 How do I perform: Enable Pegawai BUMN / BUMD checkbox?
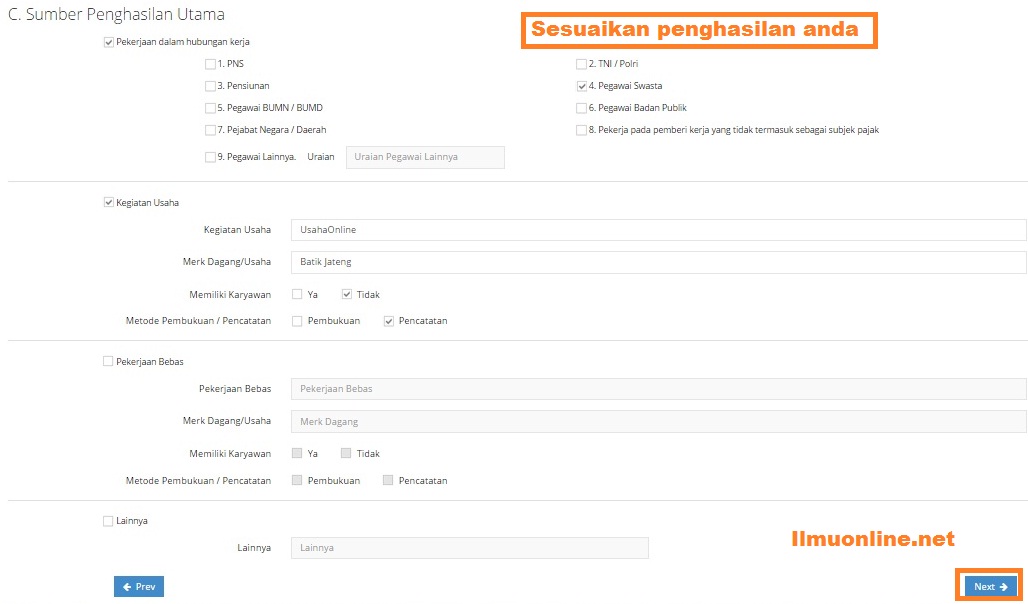[x=210, y=108]
